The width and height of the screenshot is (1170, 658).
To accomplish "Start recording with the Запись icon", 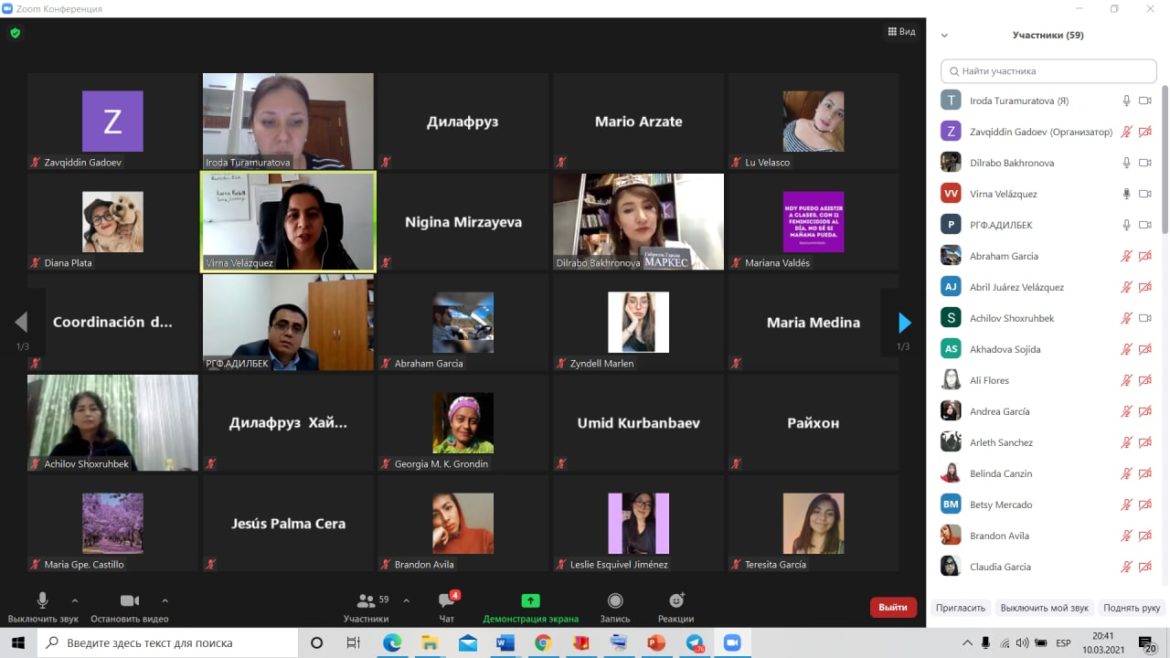I will 615,601.
